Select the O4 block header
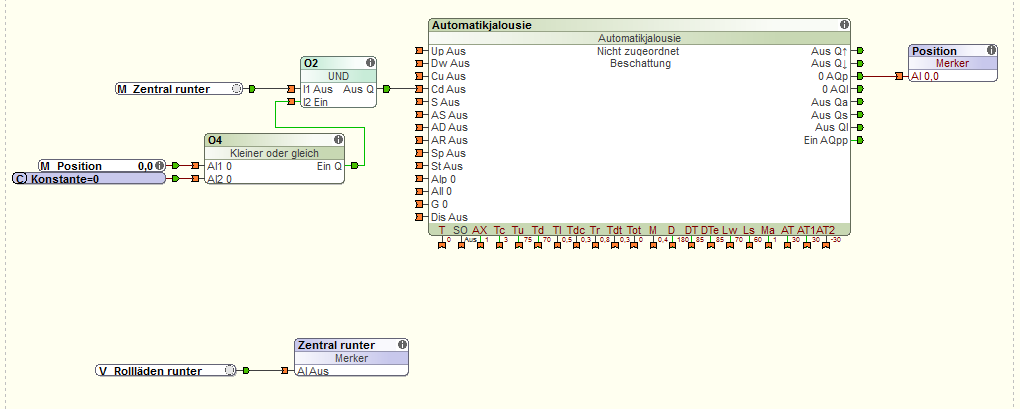 point(275,140)
